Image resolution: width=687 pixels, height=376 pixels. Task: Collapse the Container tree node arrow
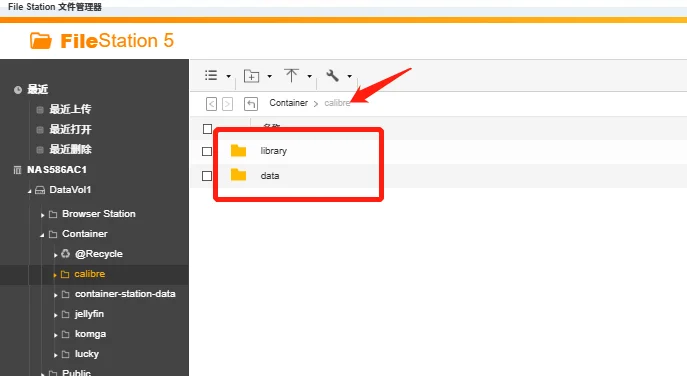[x=42, y=235]
